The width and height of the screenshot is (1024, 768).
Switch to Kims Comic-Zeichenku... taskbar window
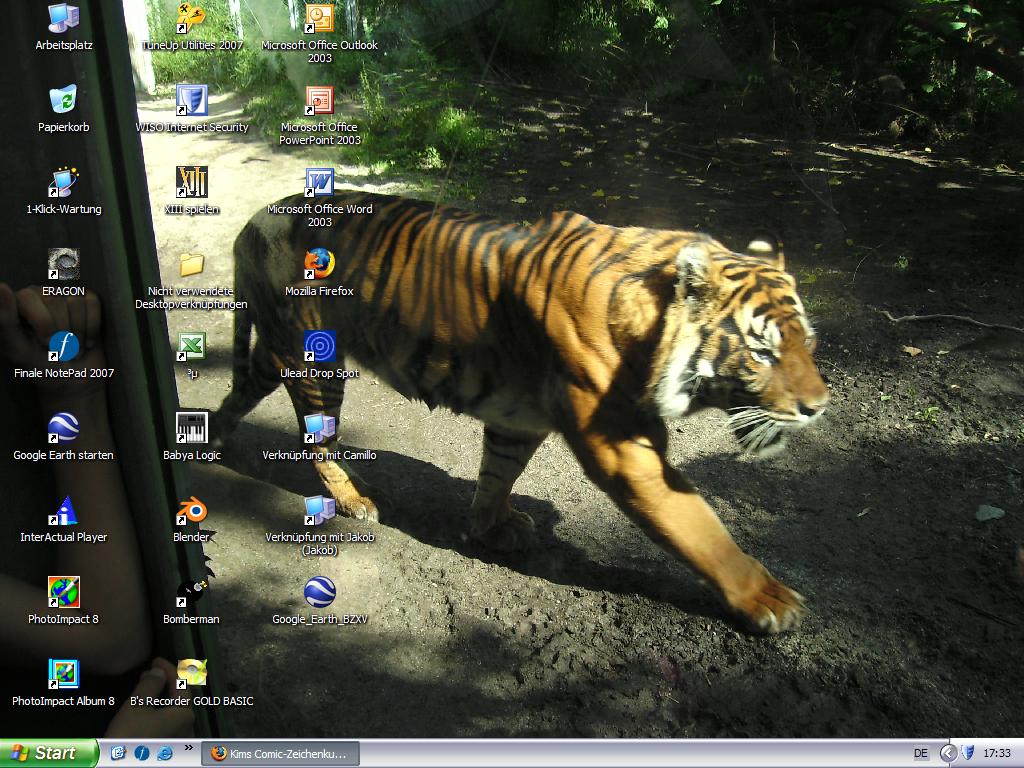279,753
